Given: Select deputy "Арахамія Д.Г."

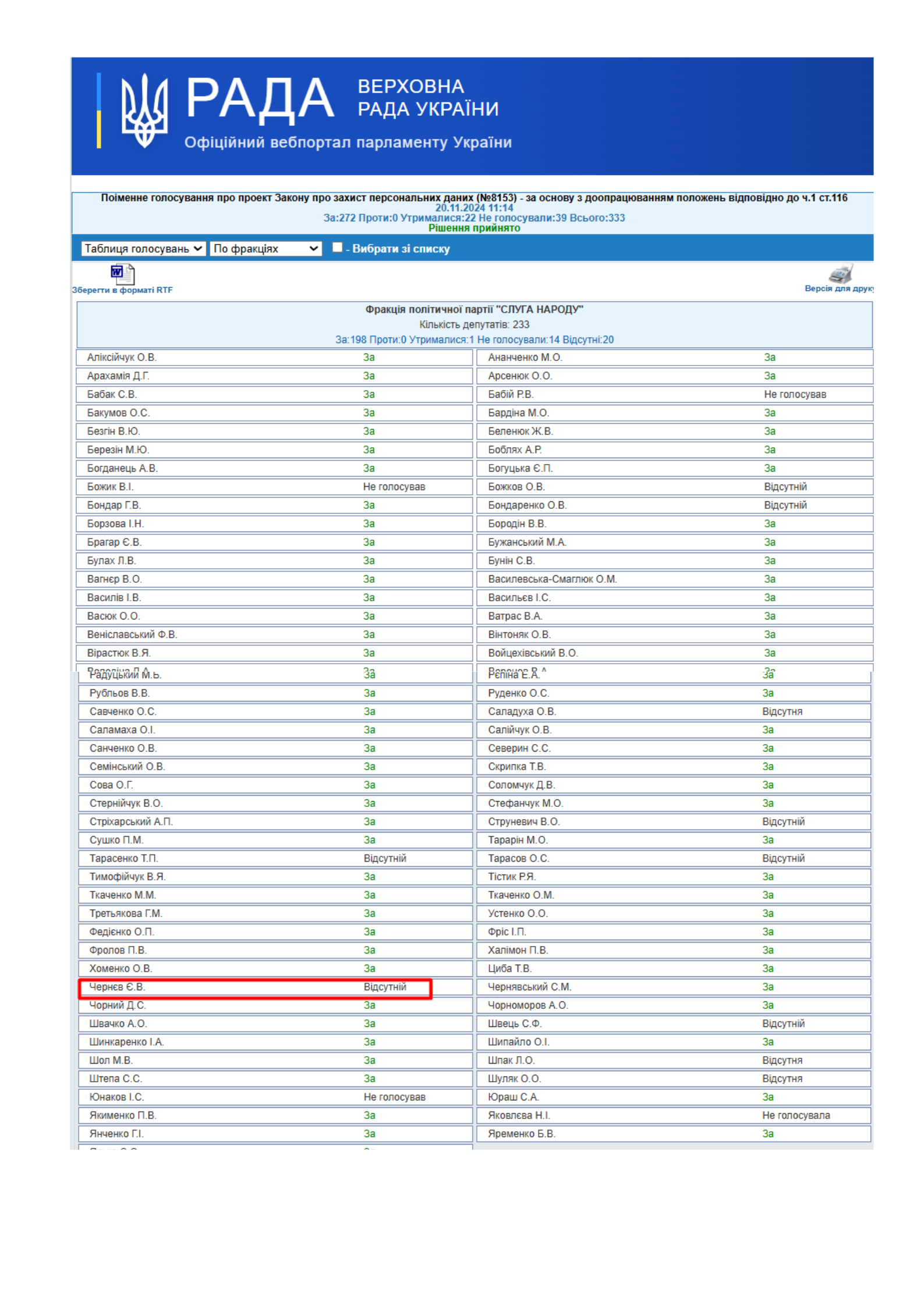Looking at the screenshot, I should (x=118, y=376).
